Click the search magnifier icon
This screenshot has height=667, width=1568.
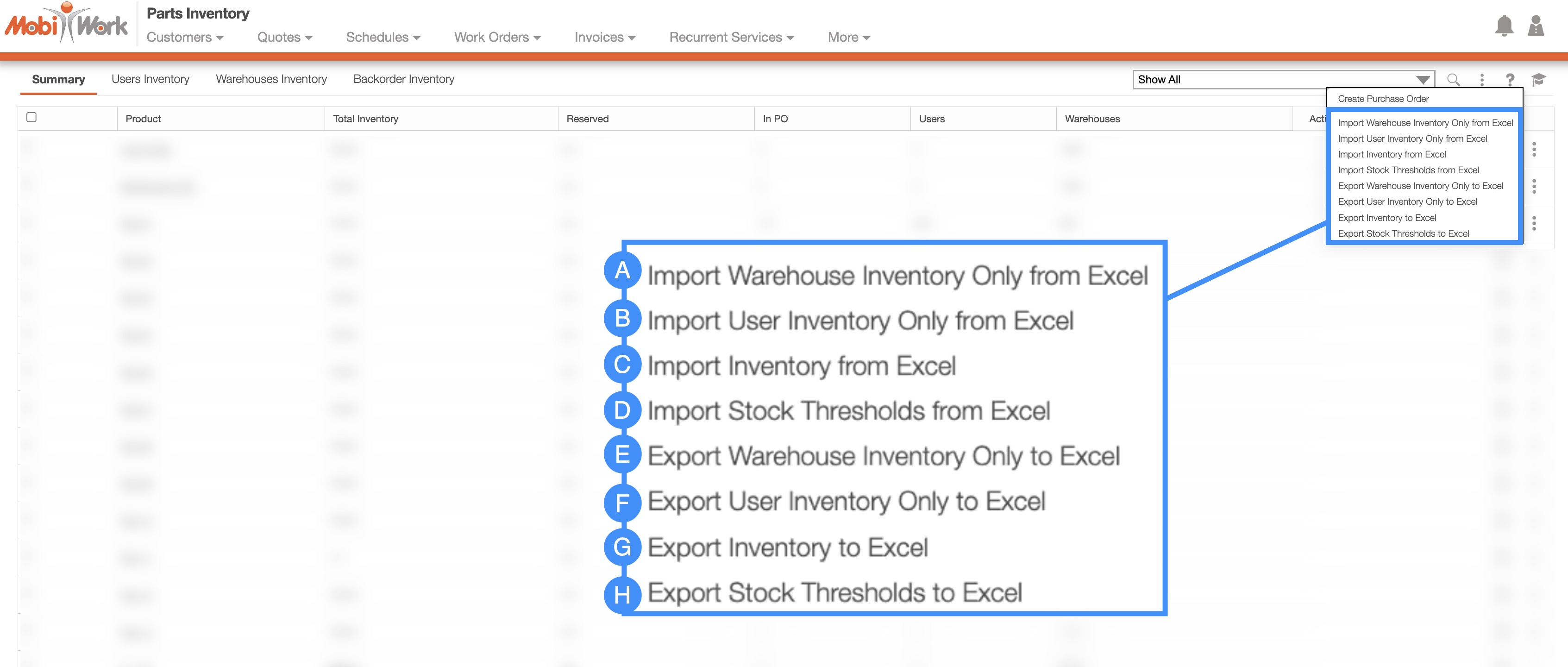point(1453,80)
